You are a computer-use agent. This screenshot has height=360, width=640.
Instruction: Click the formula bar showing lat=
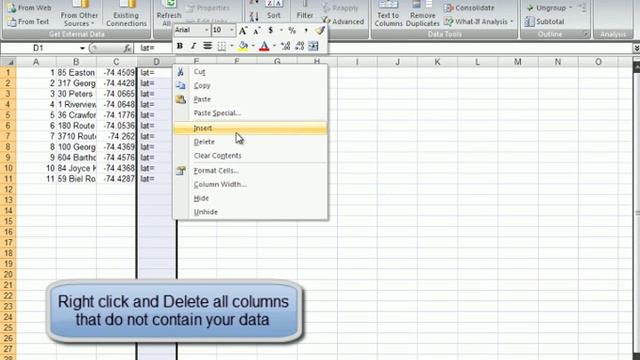point(384,48)
